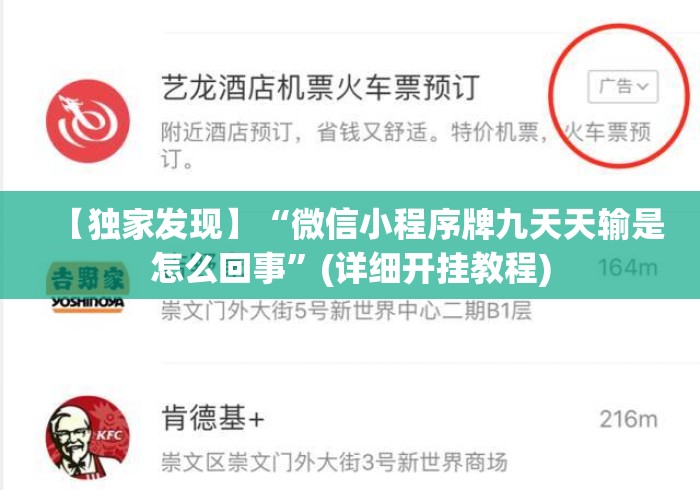
Task: Expand the 广告 dropdown tag
Action: (x=623, y=87)
